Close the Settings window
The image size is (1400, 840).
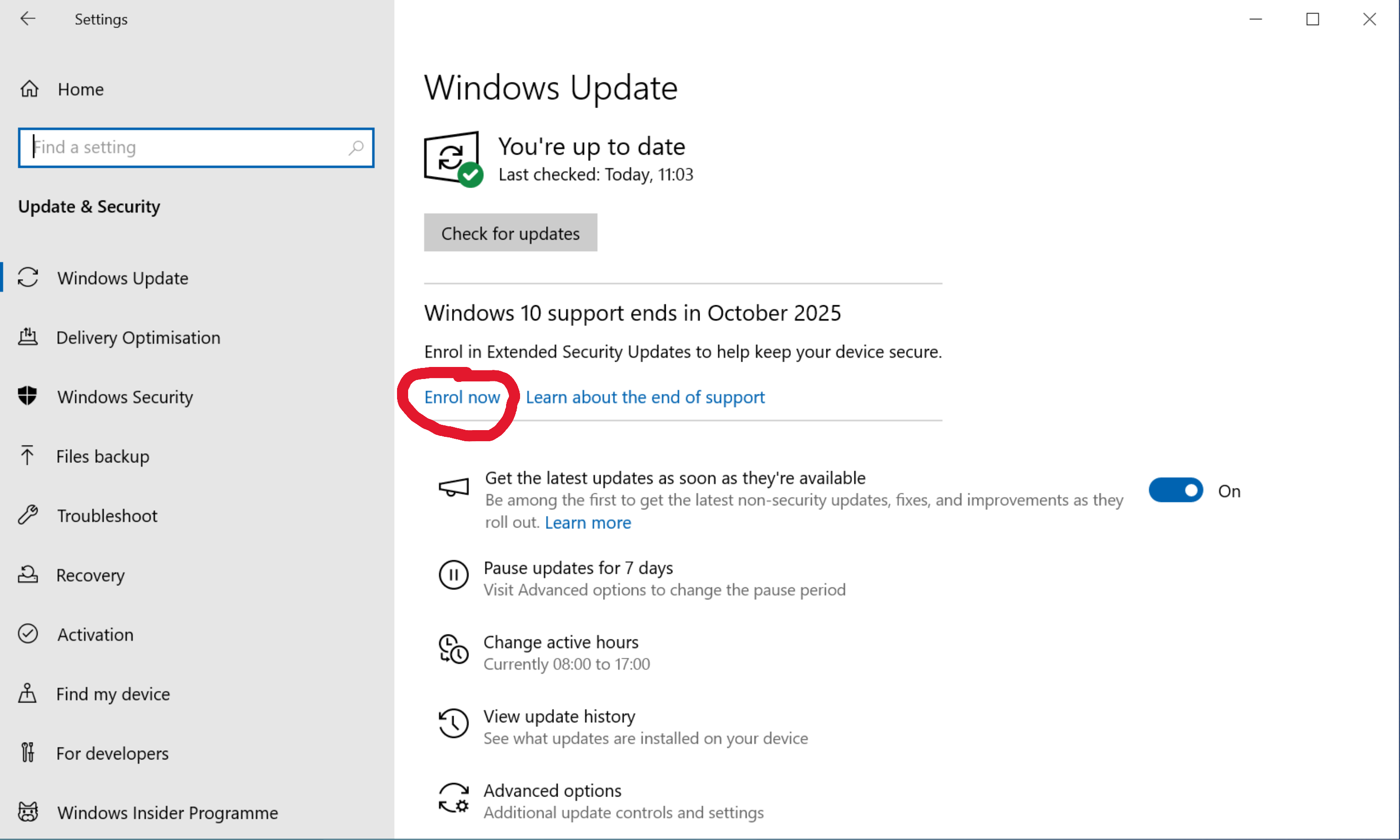(x=1369, y=19)
